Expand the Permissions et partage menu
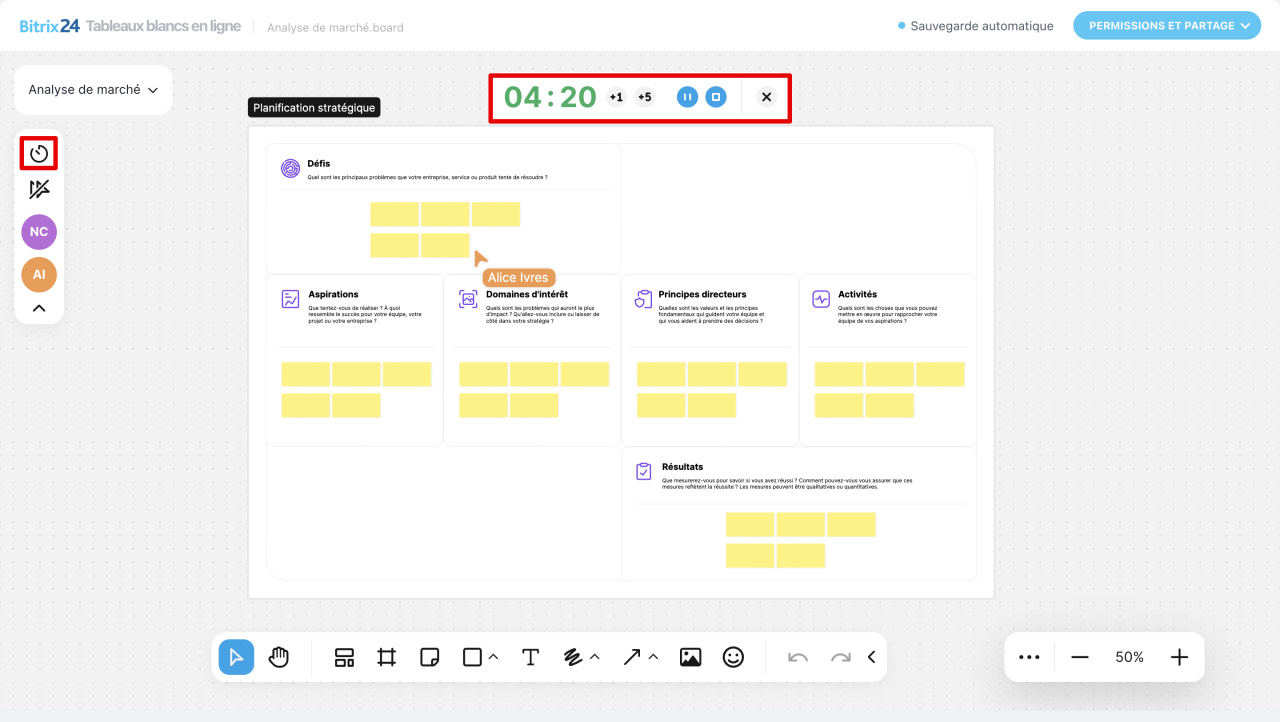Screen dimensions: 1280x722 coord(1166,26)
